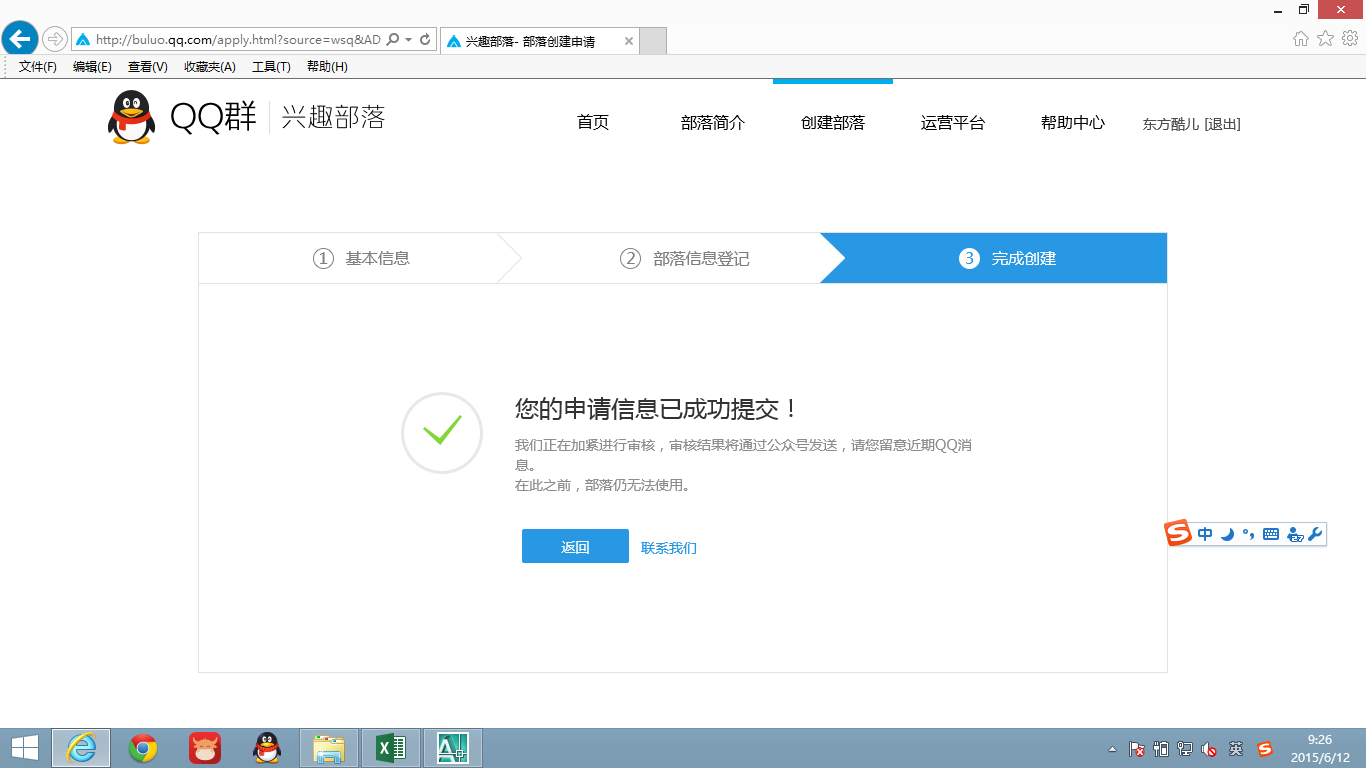Toggle punctuation mode icon on IME bar
Viewport: 1366px width, 768px height.
[1248, 534]
